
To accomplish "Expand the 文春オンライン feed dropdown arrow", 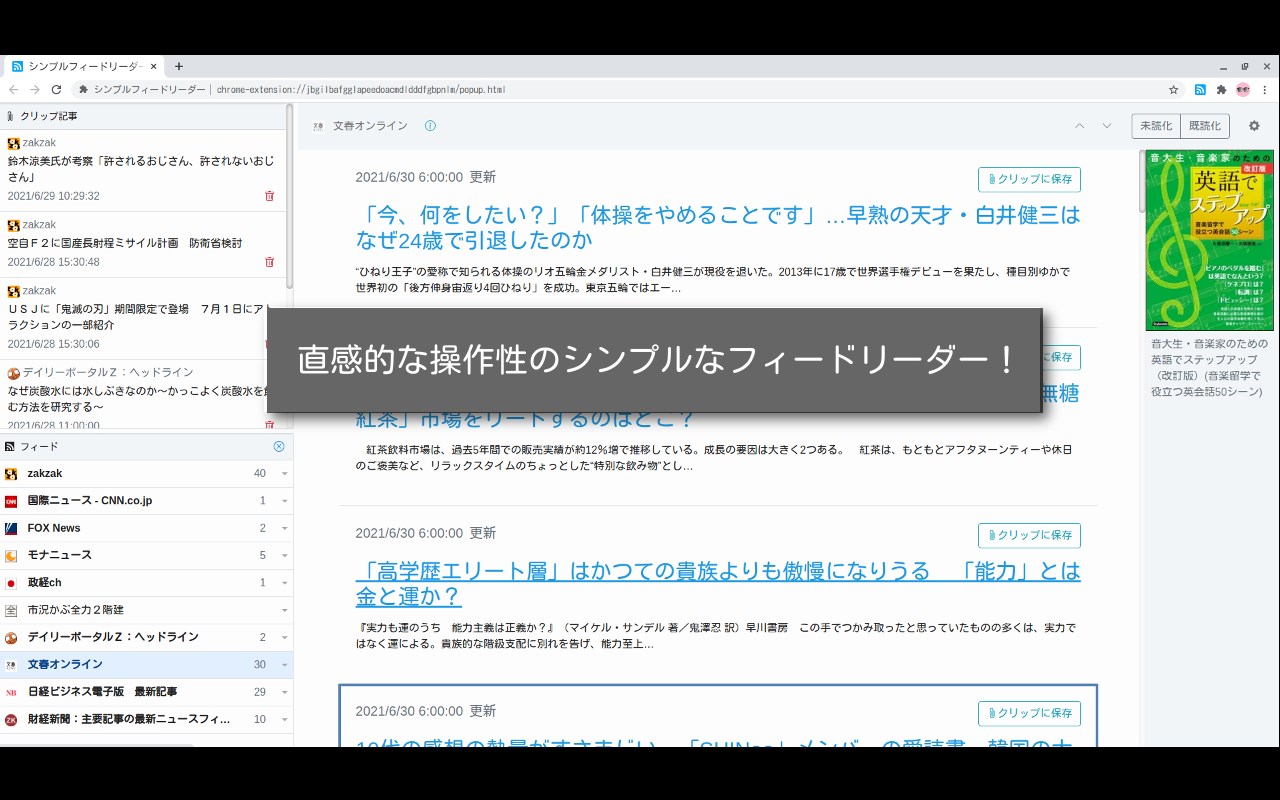I will pos(284,665).
